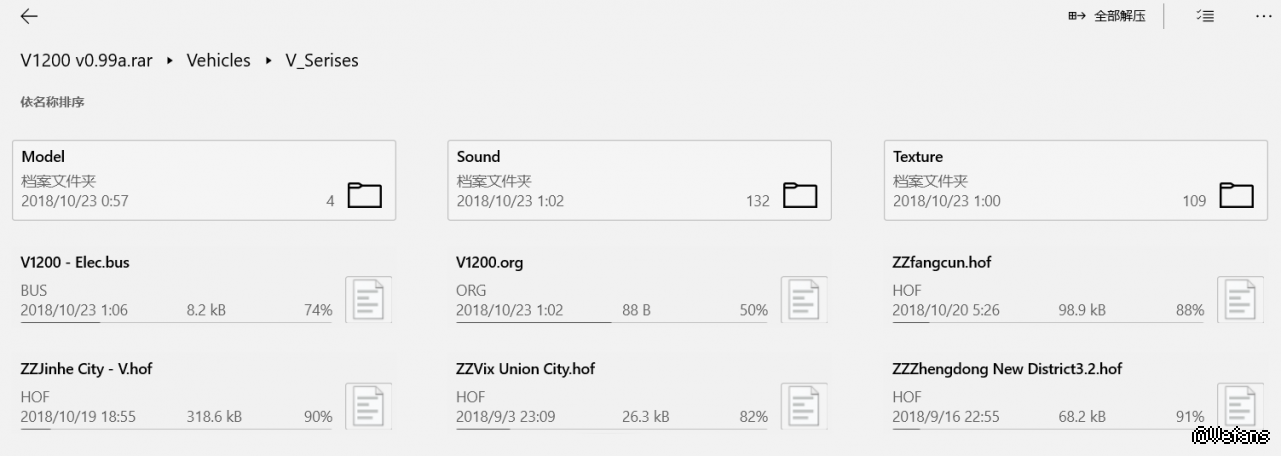Click the V1200.org file icon
This screenshot has width=1281, height=456.
pos(804,300)
